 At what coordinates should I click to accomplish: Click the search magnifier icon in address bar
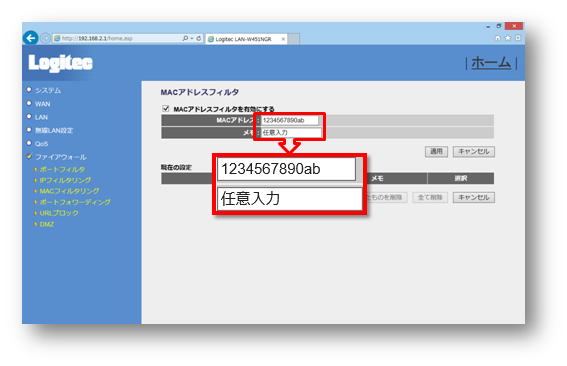point(186,38)
